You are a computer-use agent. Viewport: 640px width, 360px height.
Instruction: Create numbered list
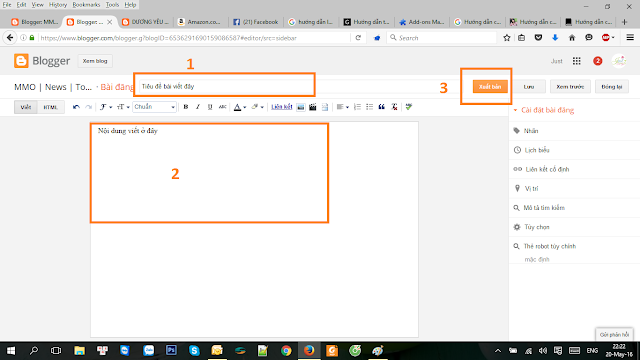[357, 107]
